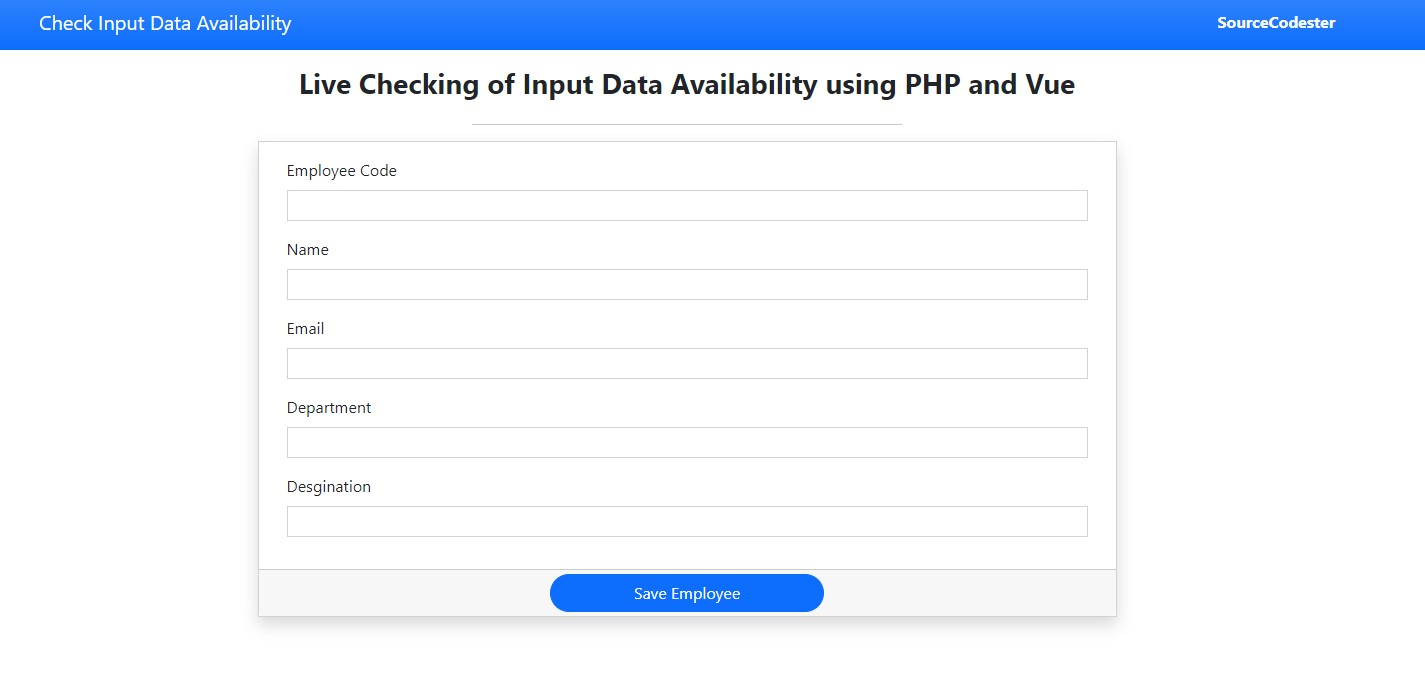
Task: Click the horizontal divider below the heading
Action: (x=686, y=124)
